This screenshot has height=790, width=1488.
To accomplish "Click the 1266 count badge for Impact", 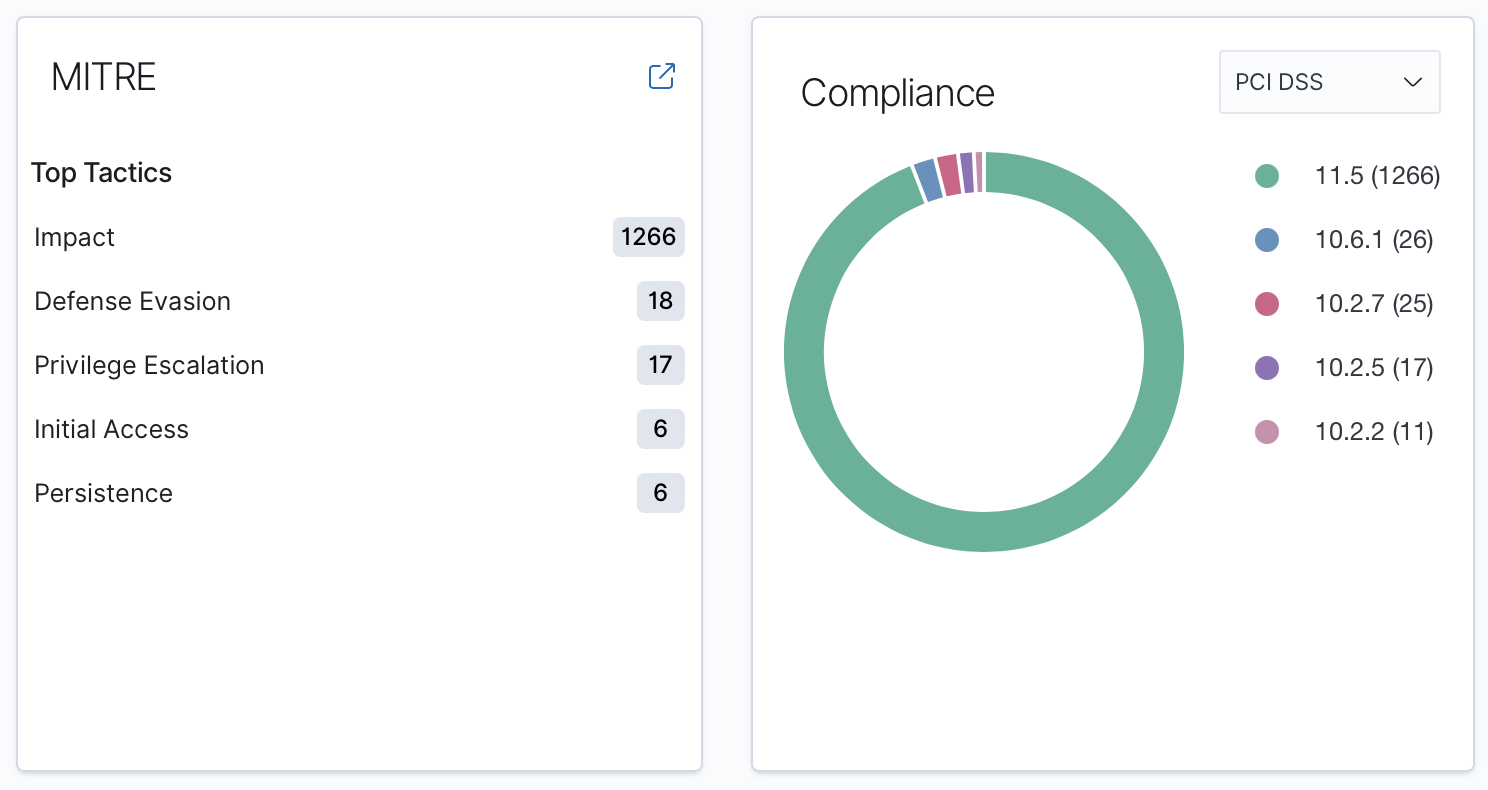I will (648, 237).
